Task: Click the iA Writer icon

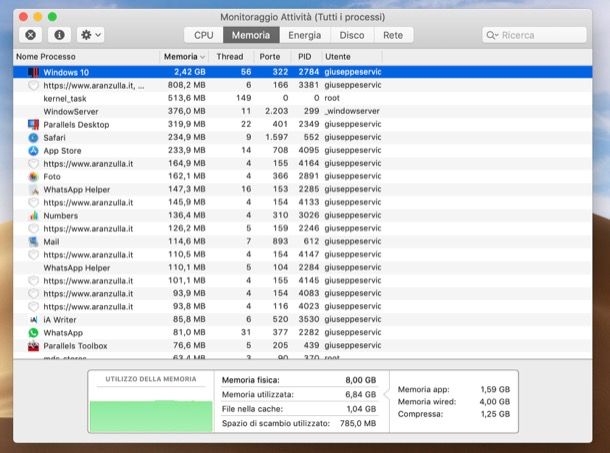Action: click(x=33, y=320)
